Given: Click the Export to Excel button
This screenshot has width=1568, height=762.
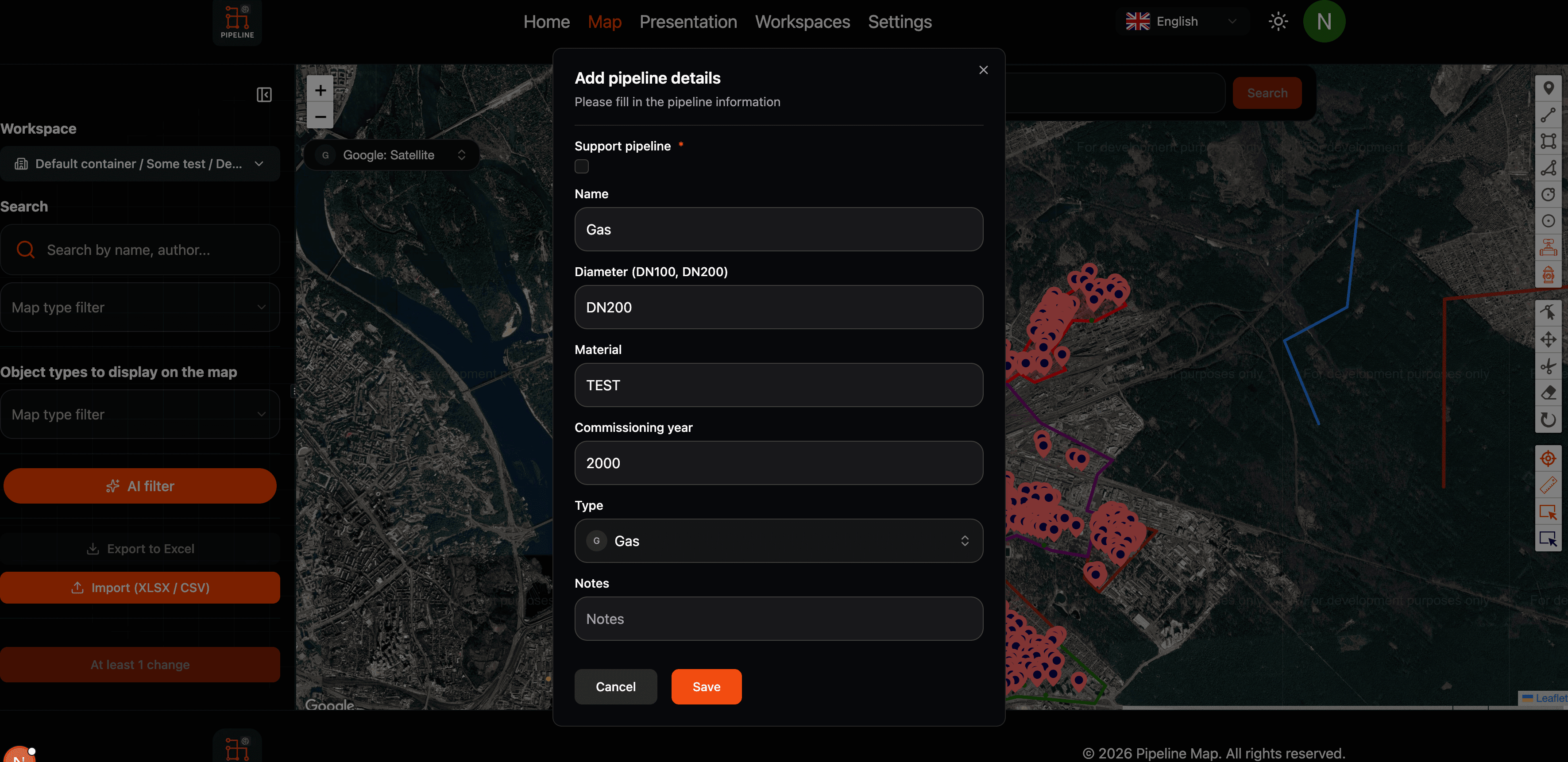Looking at the screenshot, I should click(x=140, y=548).
